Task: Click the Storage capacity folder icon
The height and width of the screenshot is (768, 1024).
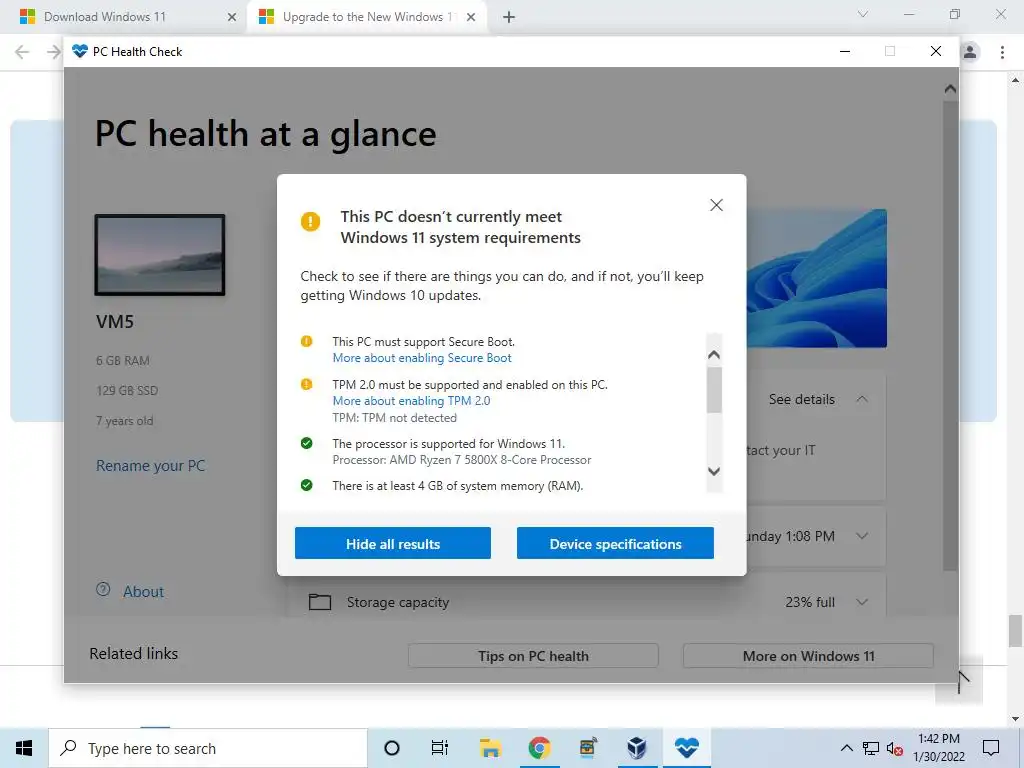Action: click(319, 601)
